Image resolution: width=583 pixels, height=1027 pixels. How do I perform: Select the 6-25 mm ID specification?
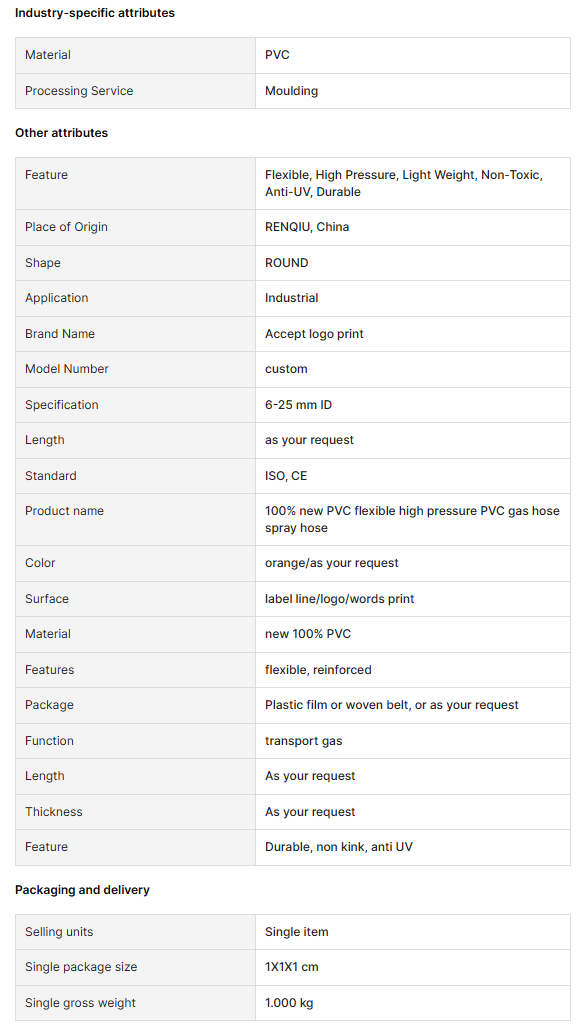pos(298,405)
